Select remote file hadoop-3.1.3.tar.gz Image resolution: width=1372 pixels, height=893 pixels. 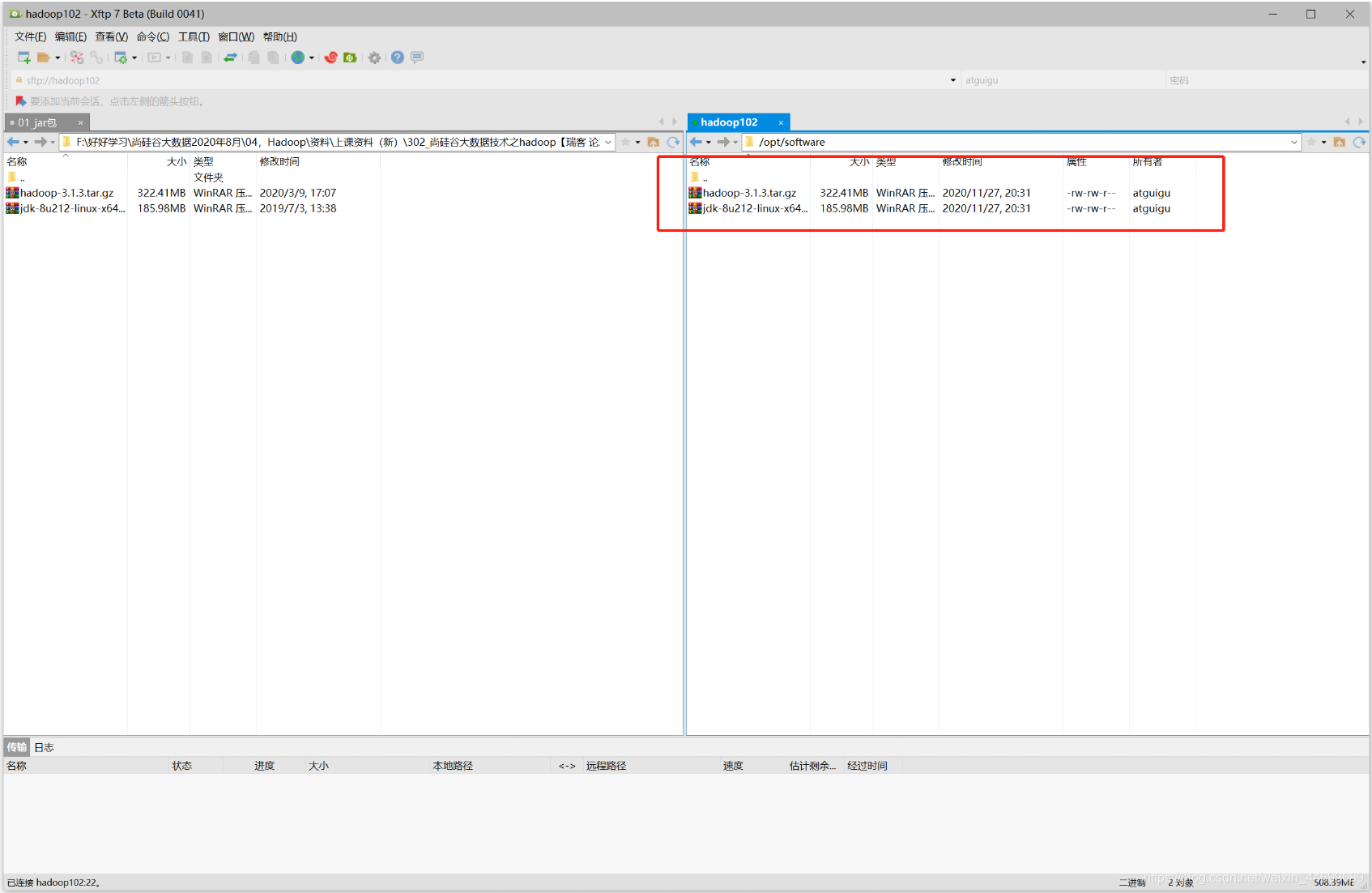pos(750,193)
